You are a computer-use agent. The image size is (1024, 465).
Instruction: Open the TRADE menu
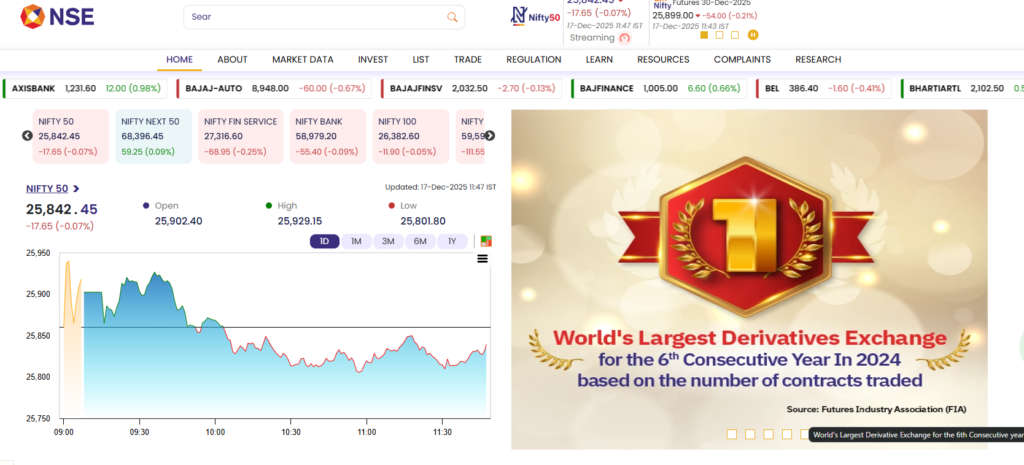point(468,59)
